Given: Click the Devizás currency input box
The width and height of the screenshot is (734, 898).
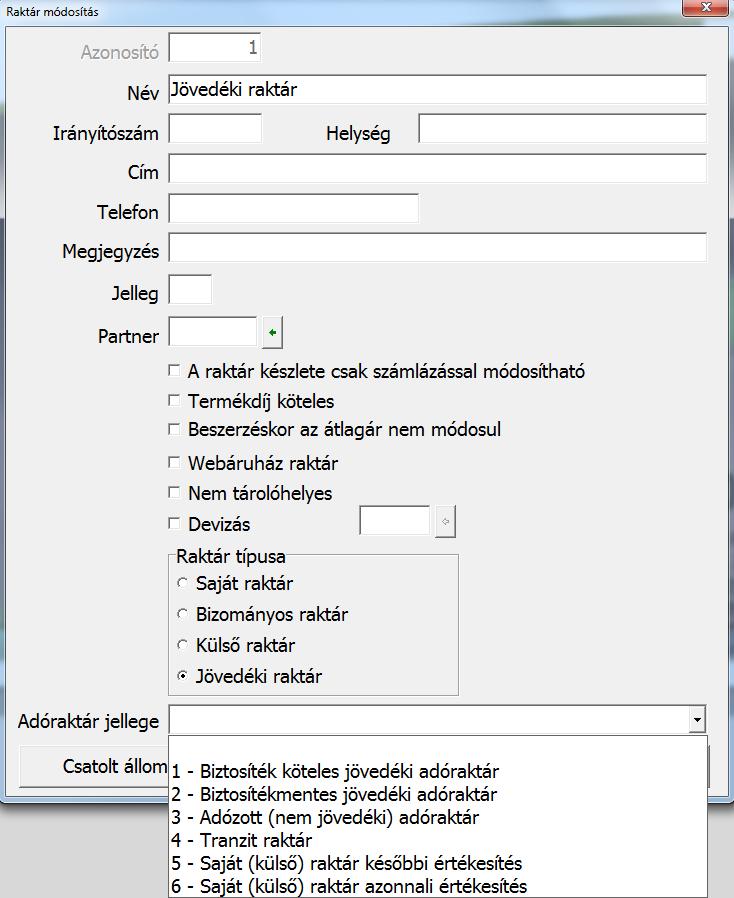Looking at the screenshot, I should point(394,520).
